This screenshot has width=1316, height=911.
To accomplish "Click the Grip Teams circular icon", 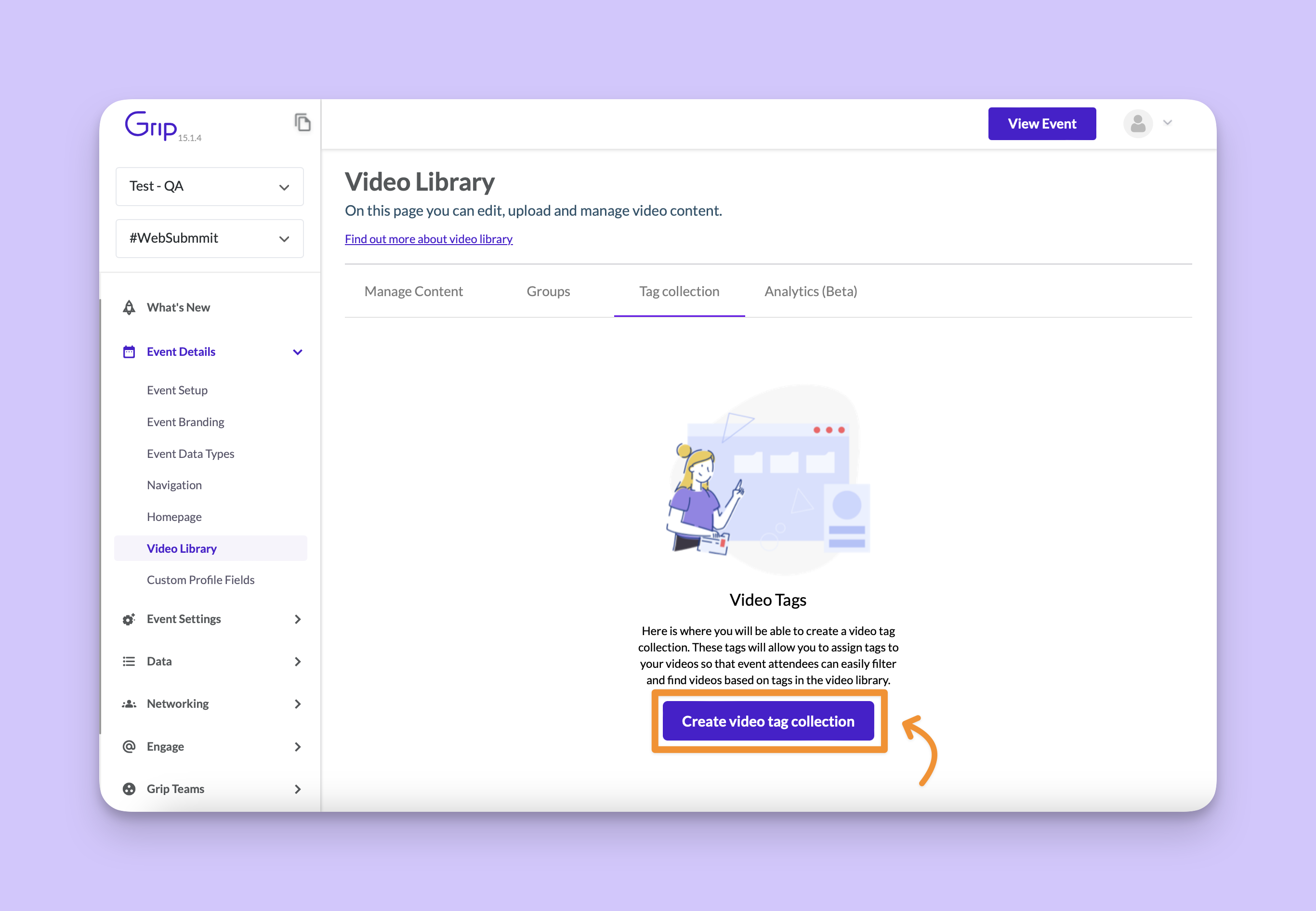I will (x=129, y=789).
